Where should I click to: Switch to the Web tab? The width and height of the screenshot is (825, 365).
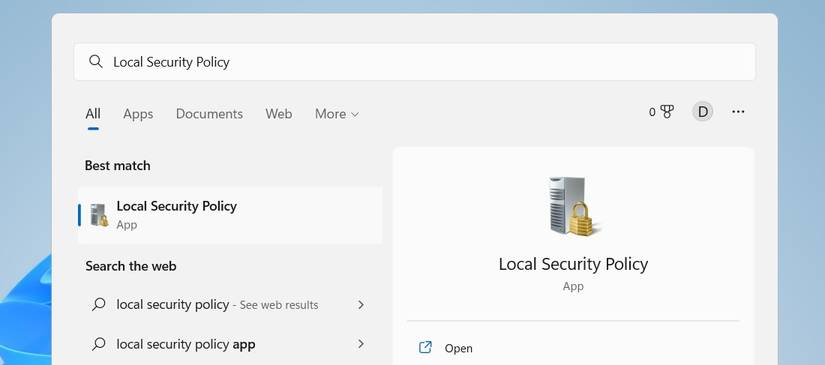pyautogui.click(x=278, y=114)
